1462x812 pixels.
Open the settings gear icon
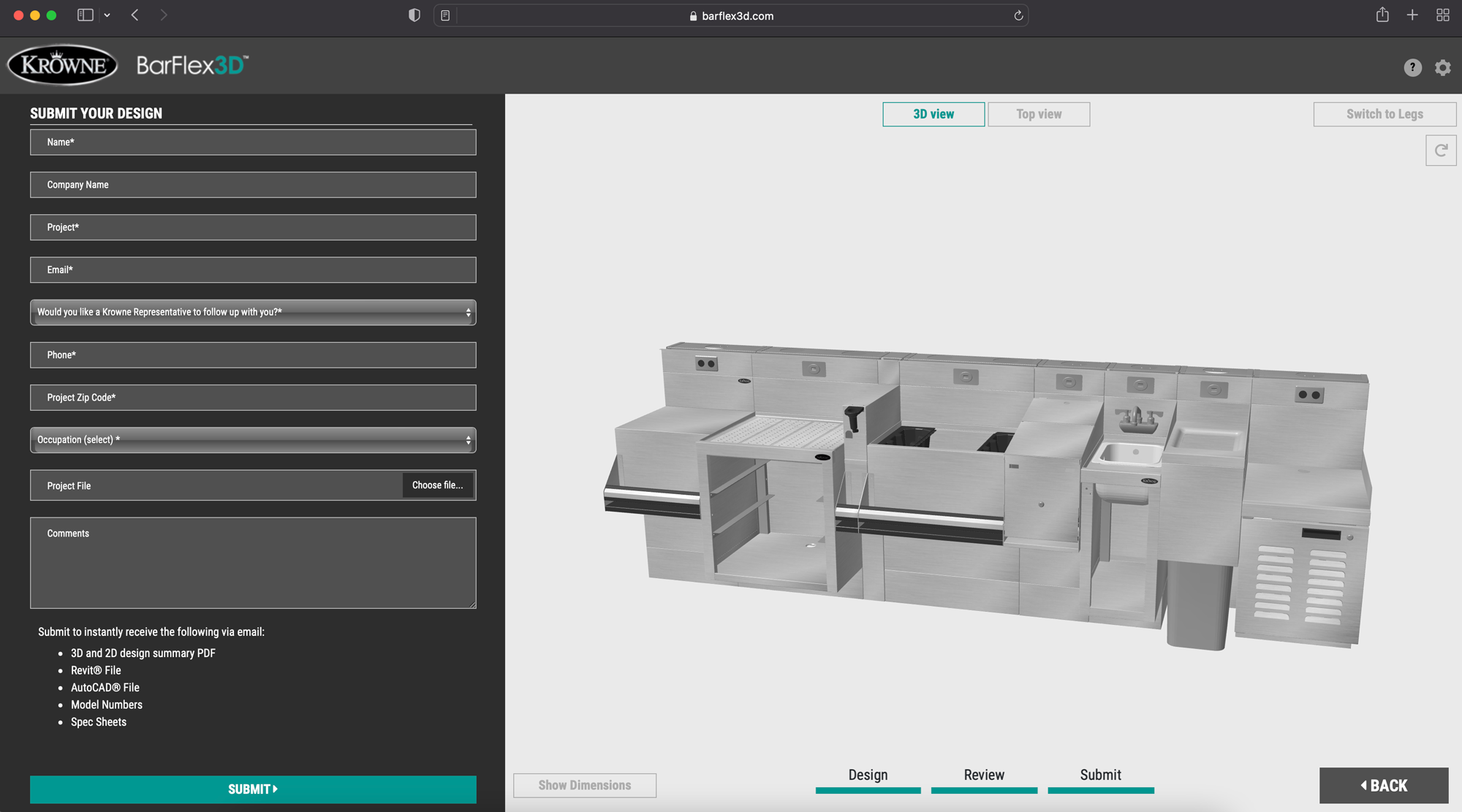[1442, 67]
